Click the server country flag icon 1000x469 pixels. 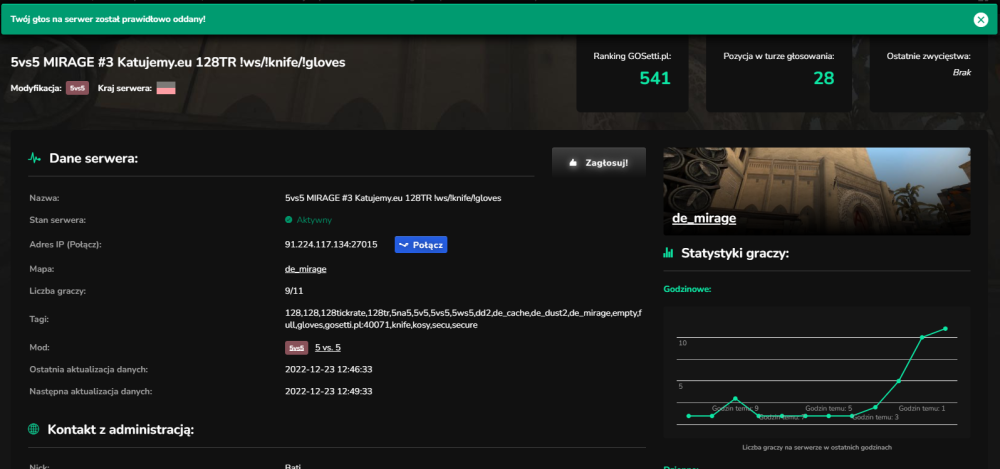(x=166, y=89)
